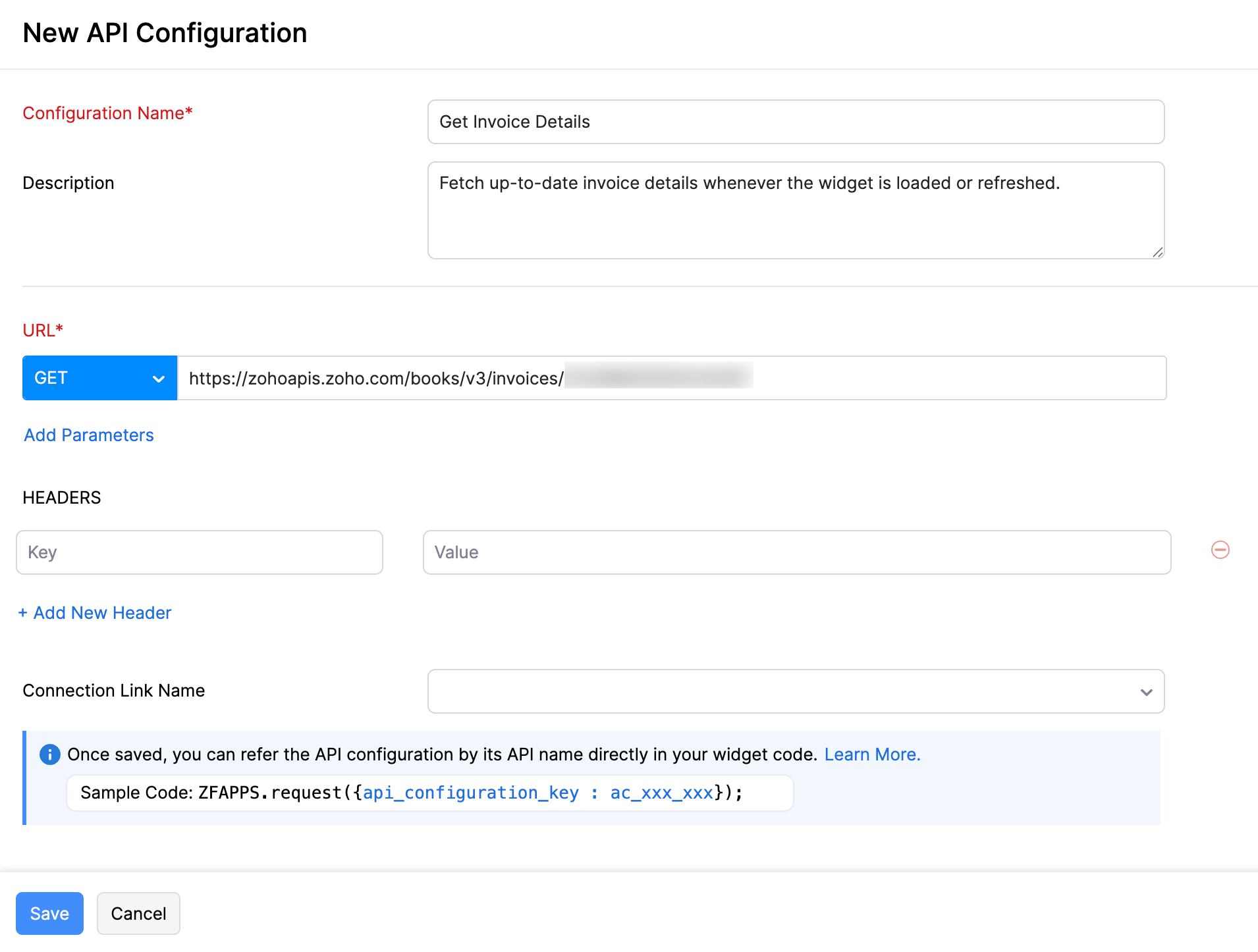
Task: Click the api_configuration_key link in sample code
Action: (470, 793)
